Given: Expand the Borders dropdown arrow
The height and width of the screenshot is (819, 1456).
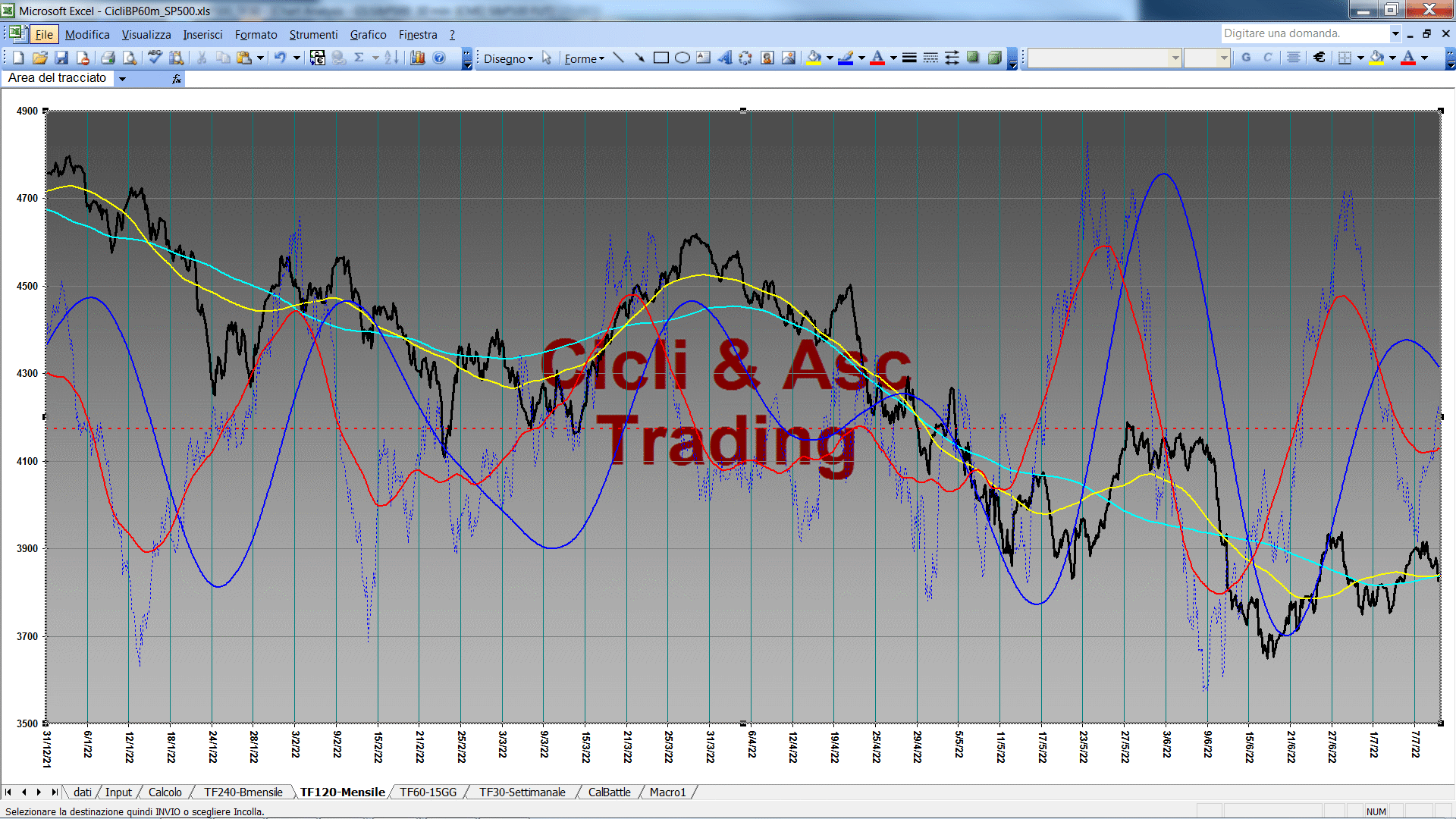Looking at the screenshot, I should click(x=1360, y=58).
